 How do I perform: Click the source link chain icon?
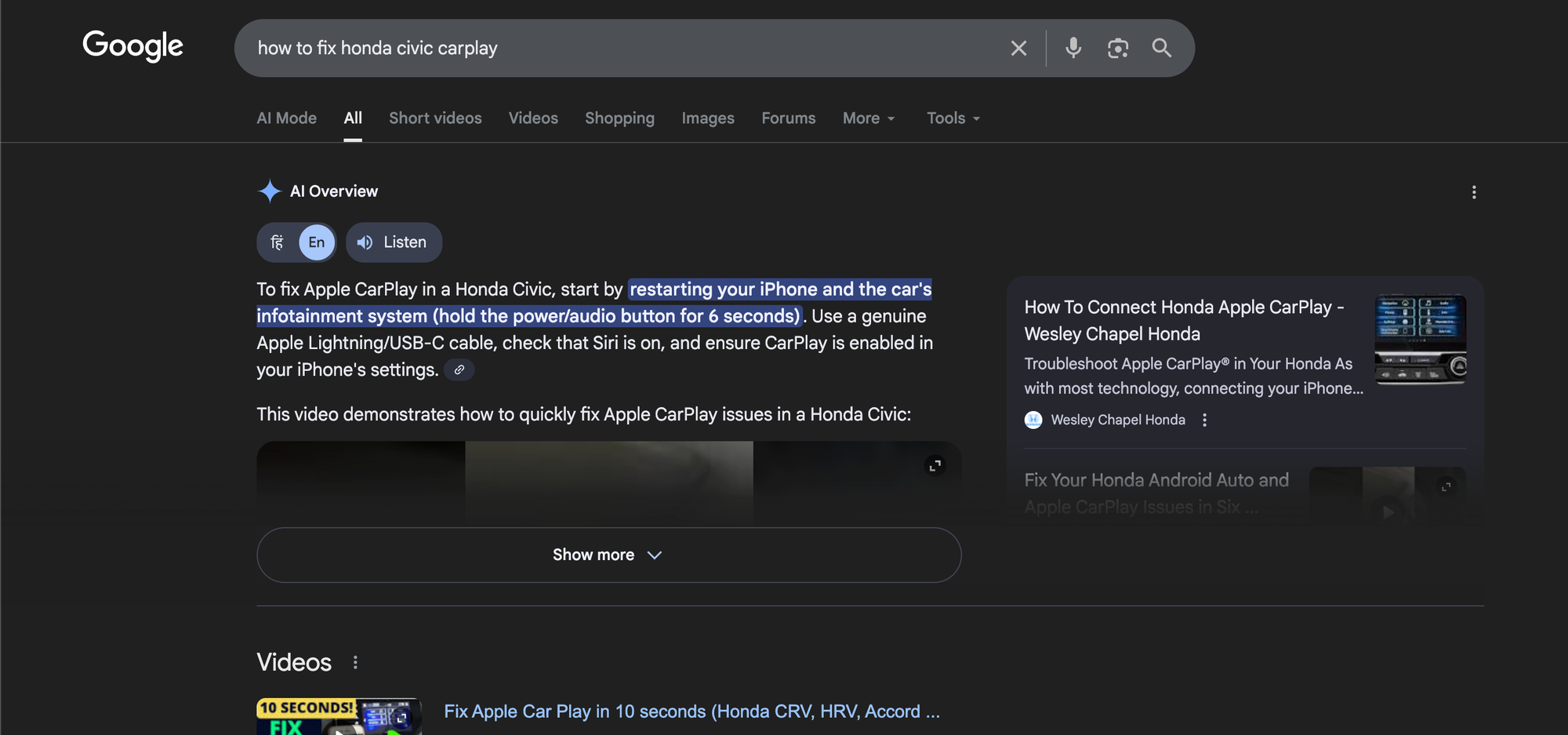tap(459, 369)
